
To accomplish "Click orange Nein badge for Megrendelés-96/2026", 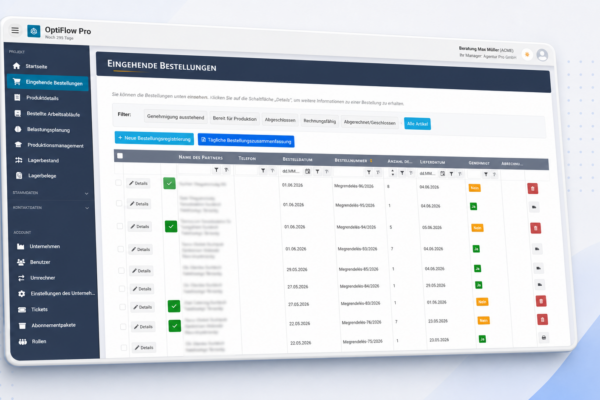I will [474, 188].
